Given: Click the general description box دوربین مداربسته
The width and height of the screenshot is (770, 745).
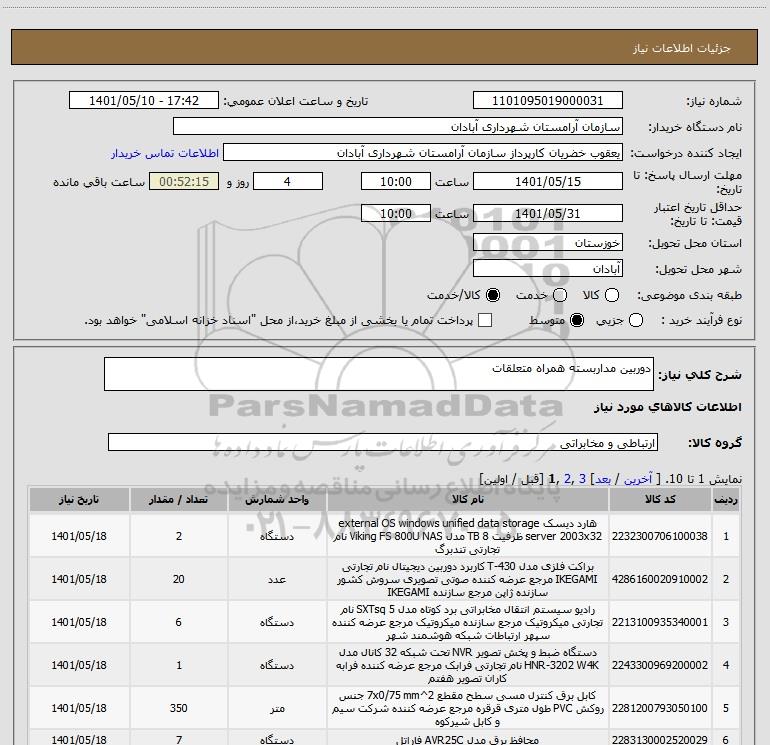Looking at the screenshot, I should (379, 374).
